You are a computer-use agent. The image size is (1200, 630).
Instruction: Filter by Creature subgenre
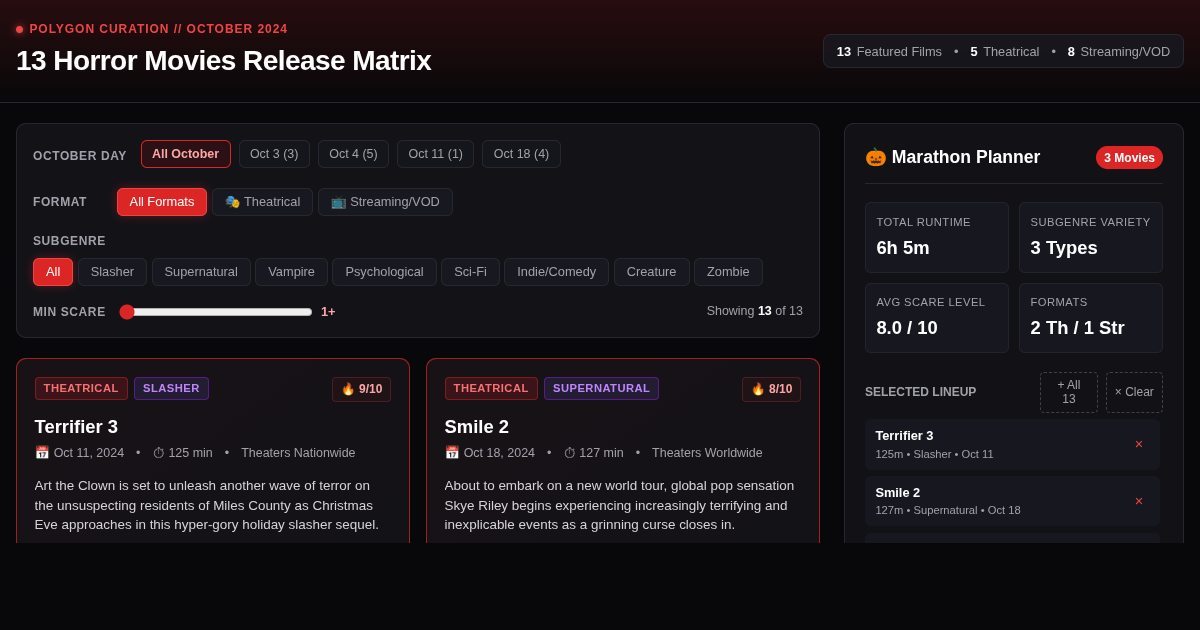(x=651, y=272)
